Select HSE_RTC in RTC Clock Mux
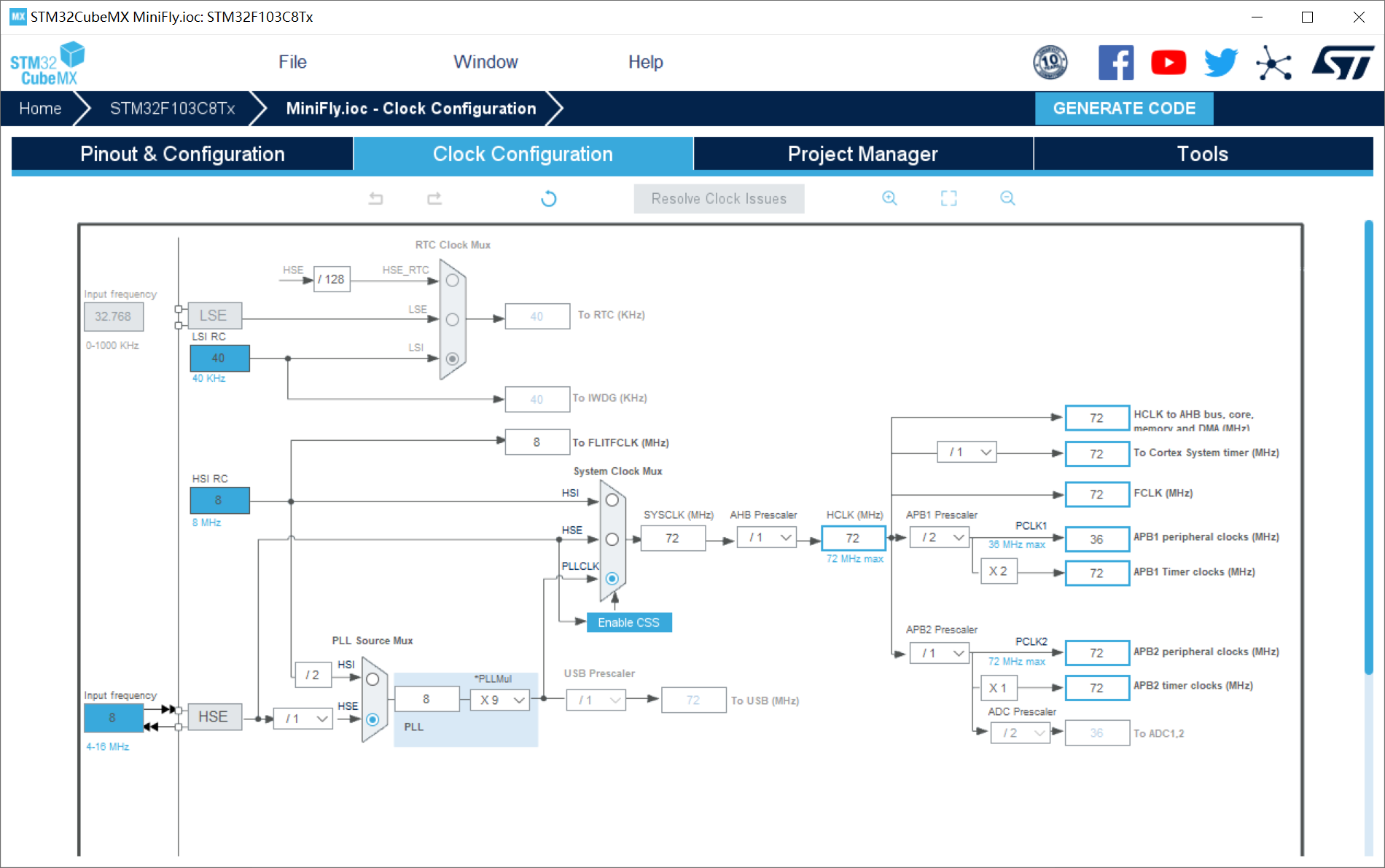The width and height of the screenshot is (1385, 868). point(452,281)
